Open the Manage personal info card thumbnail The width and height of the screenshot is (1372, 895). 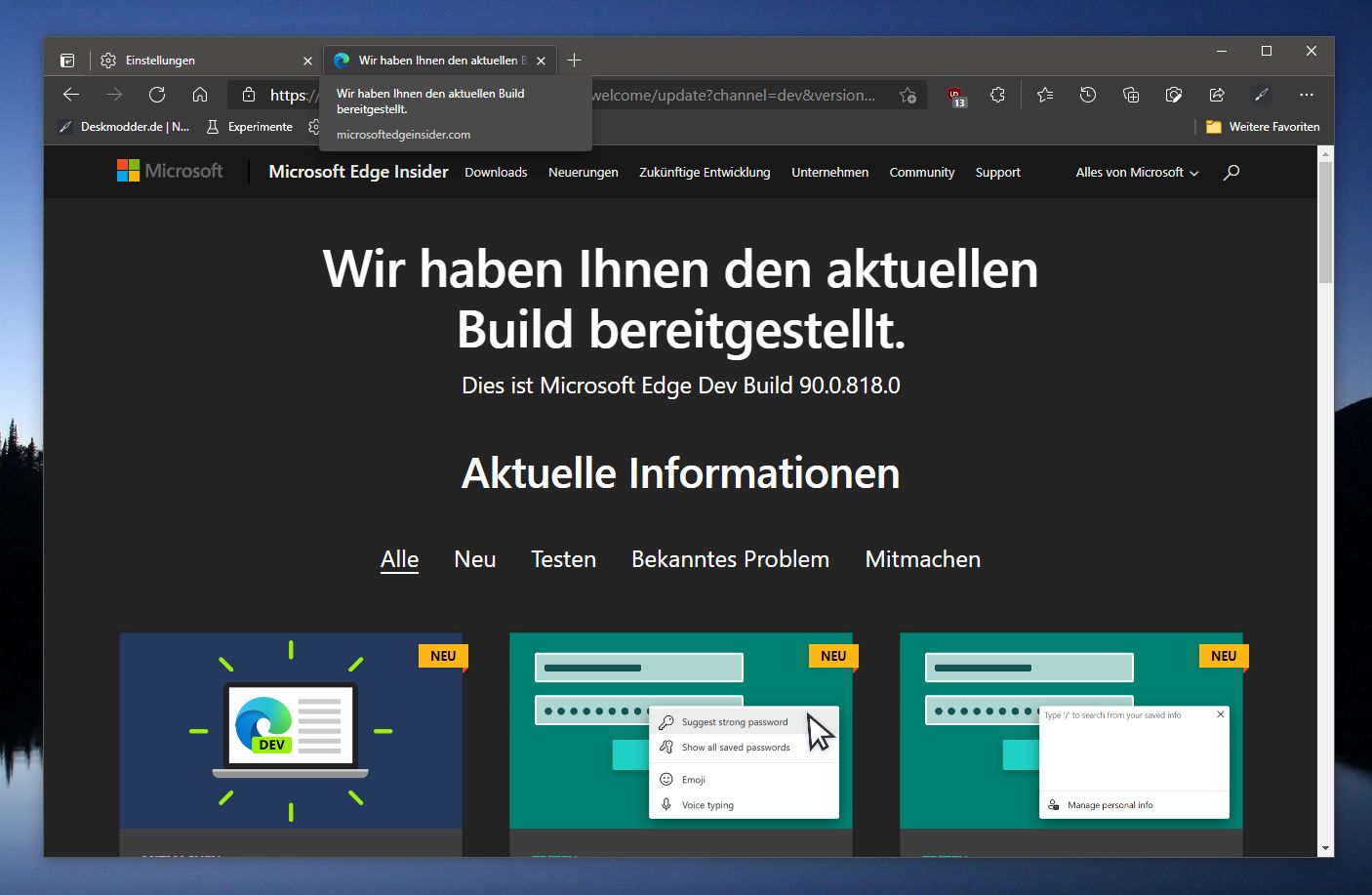pos(1071,731)
